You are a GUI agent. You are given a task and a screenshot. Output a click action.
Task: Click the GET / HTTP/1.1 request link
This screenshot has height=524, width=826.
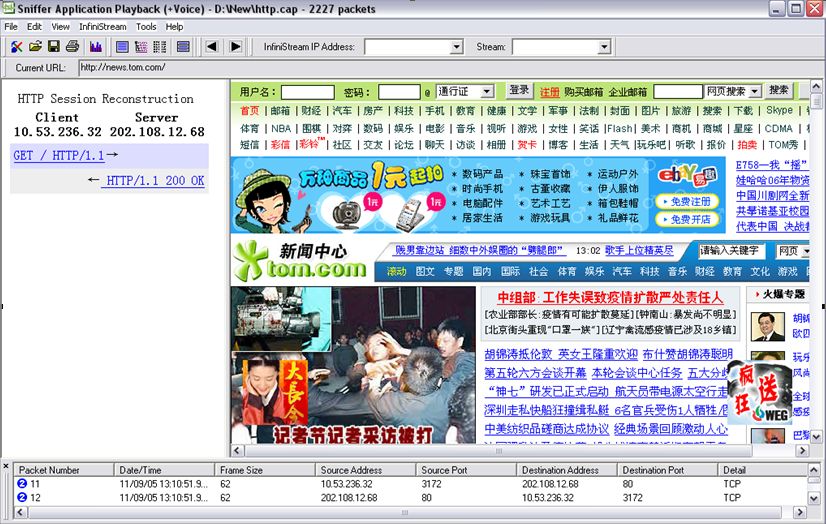[58, 155]
